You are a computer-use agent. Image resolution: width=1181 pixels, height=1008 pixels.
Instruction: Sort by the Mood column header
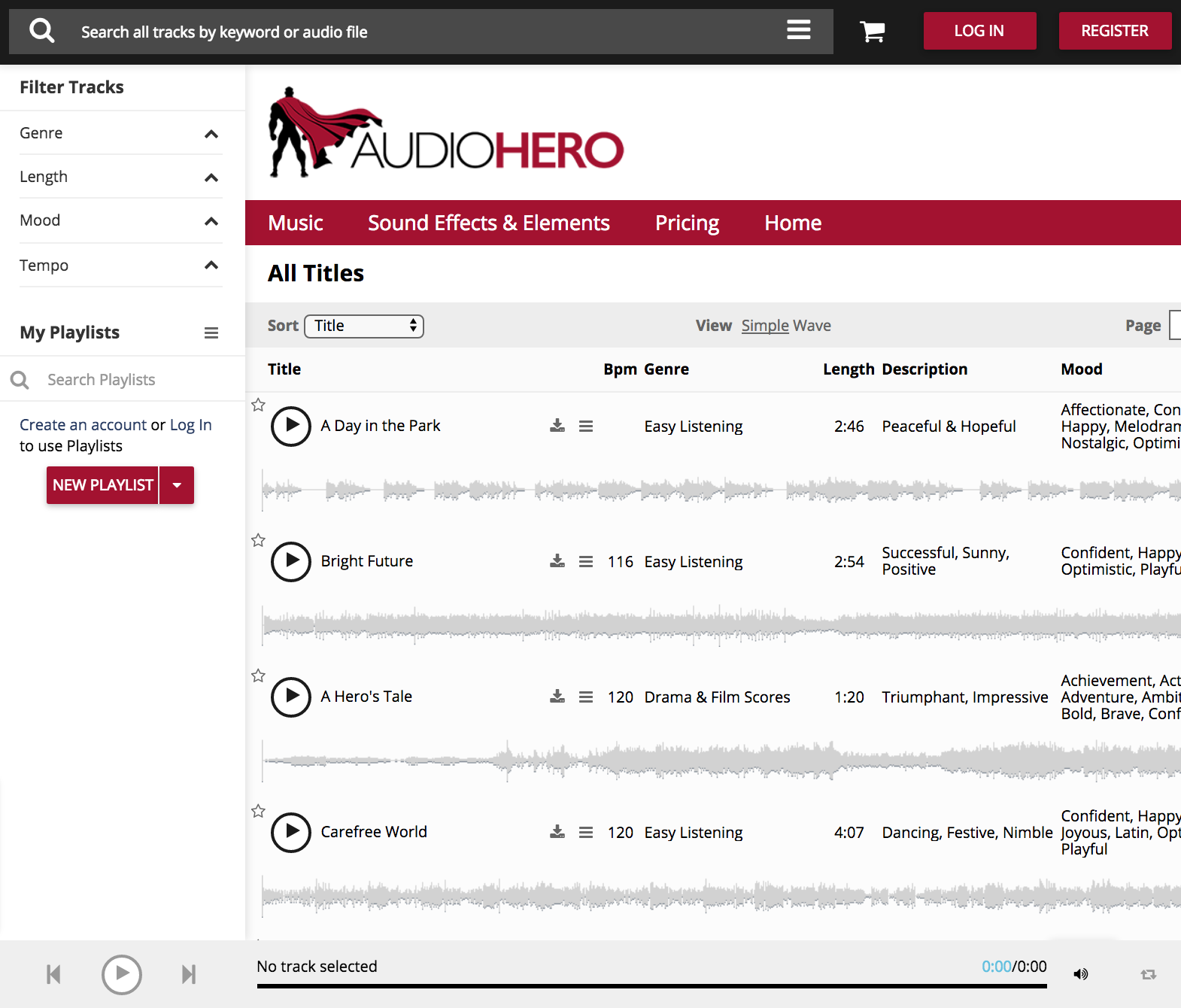(x=1082, y=369)
